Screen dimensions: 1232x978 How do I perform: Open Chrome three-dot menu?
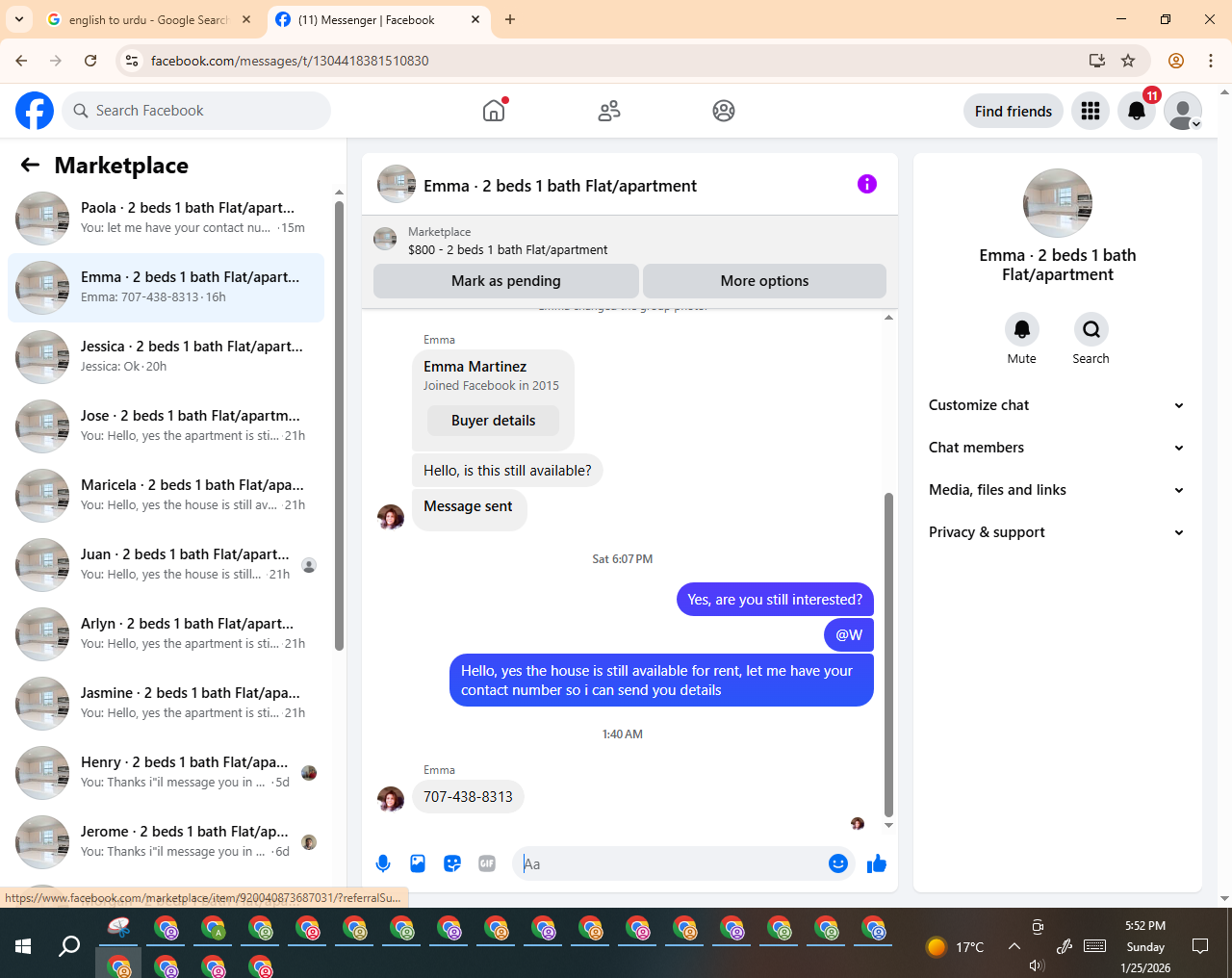coord(1211,61)
